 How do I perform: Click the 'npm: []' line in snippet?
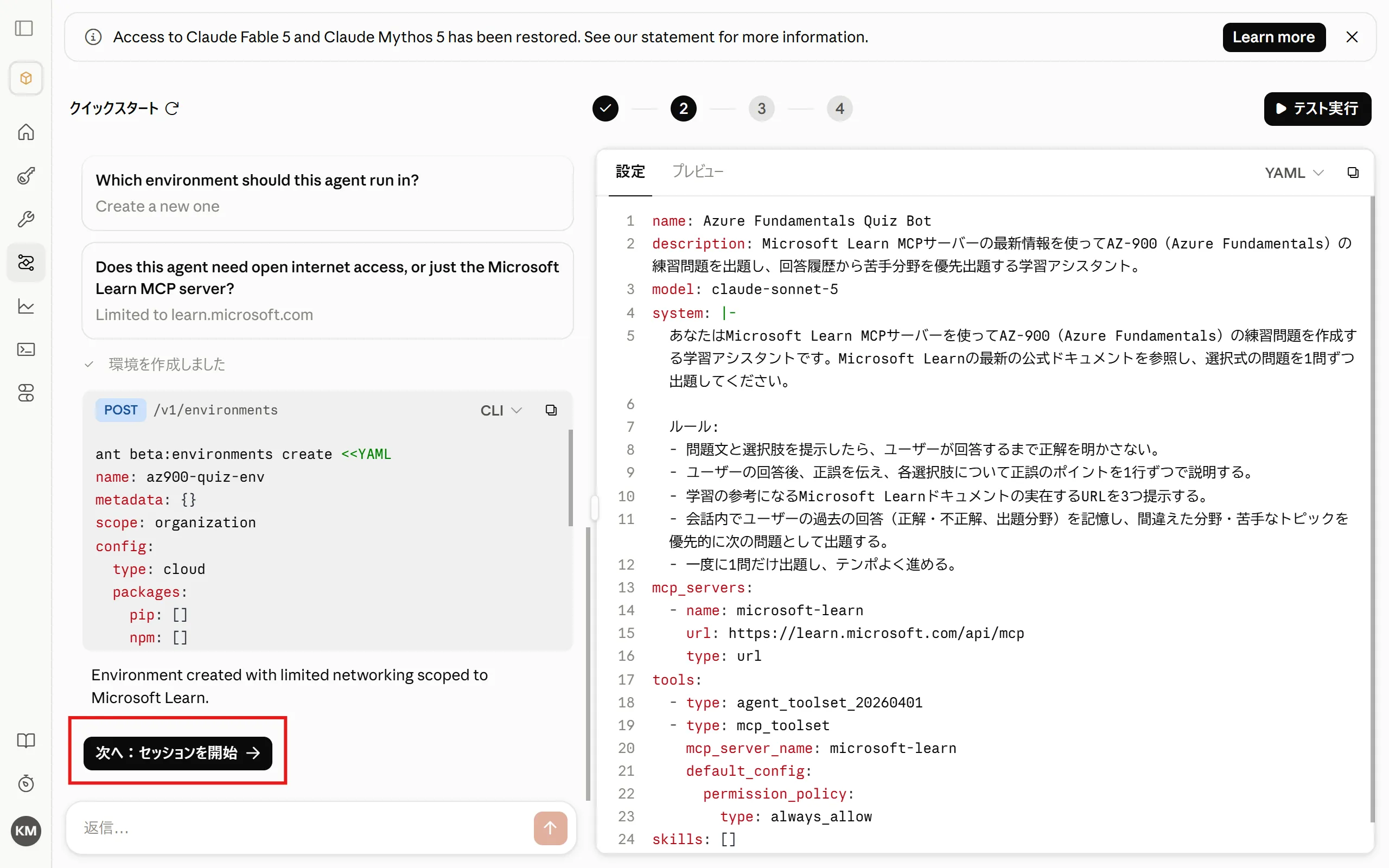coord(158,638)
